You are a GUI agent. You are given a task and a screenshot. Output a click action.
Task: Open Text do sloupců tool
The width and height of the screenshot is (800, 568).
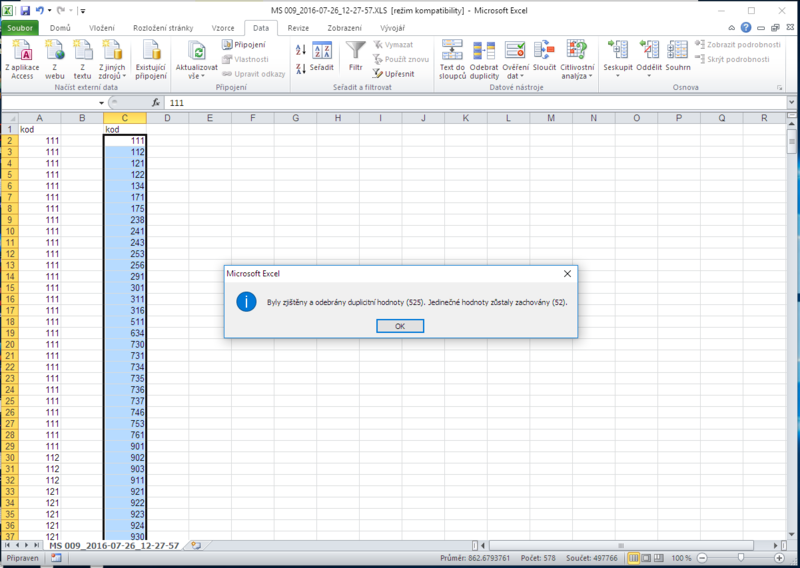pyautogui.click(x=452, y=60)
